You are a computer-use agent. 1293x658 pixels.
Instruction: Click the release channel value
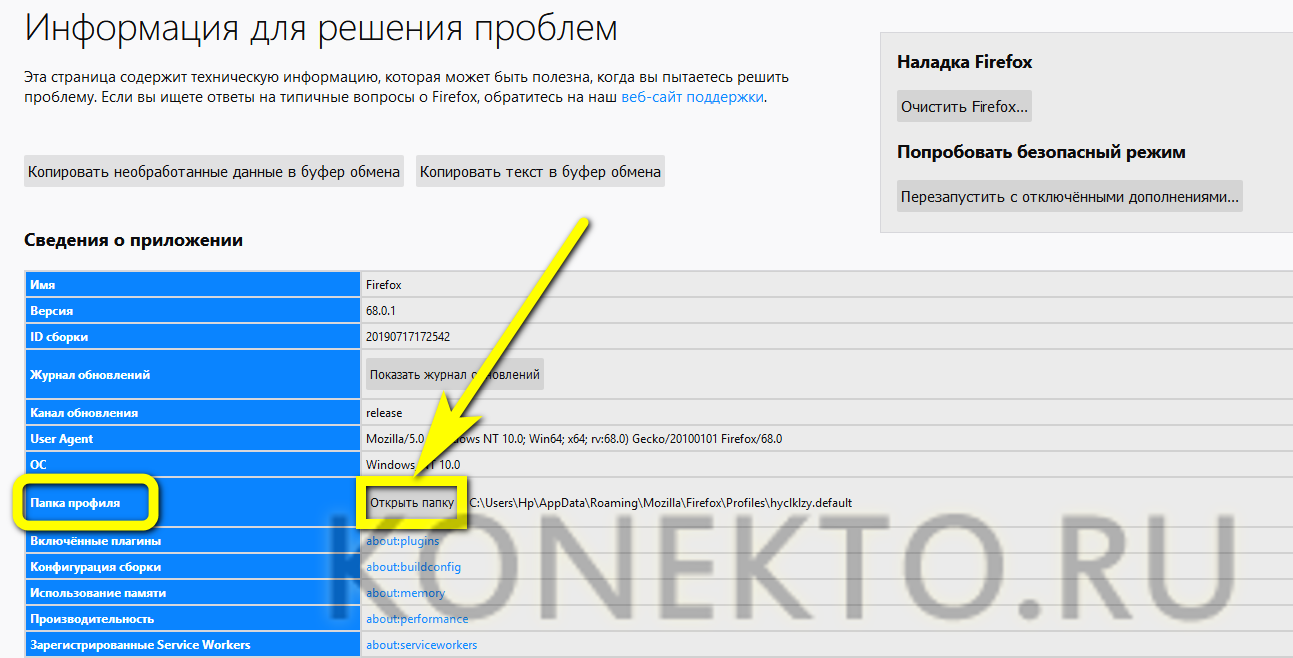[384, 413]
